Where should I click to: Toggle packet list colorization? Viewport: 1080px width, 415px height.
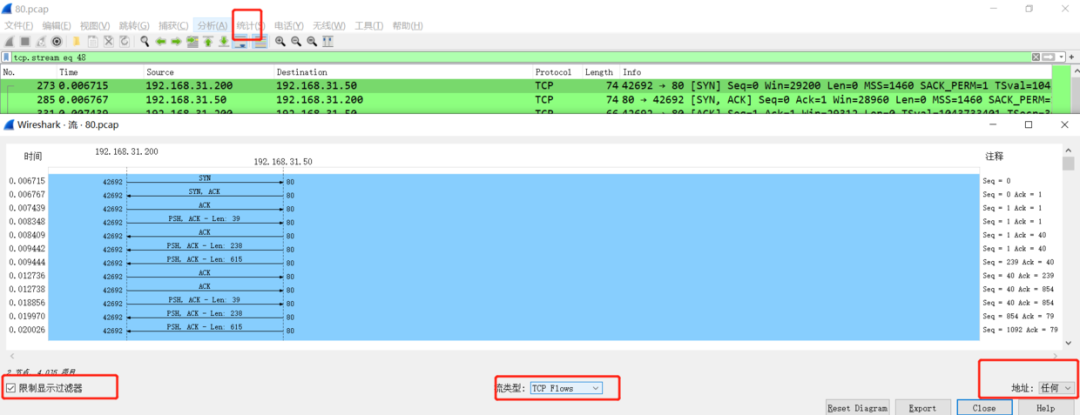click(x=260, y=41)
